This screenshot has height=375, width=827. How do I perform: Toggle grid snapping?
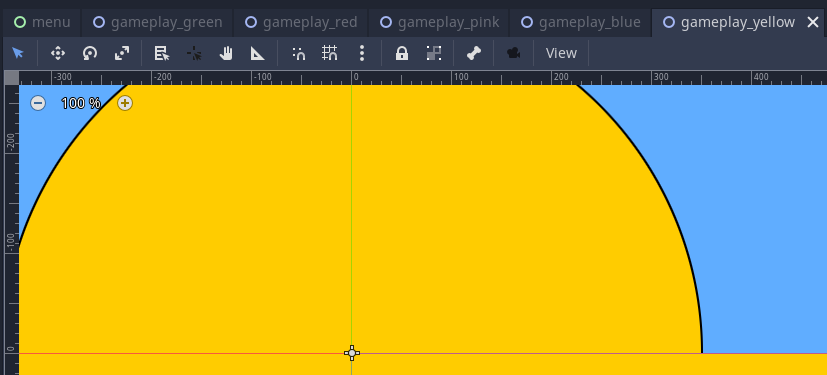[330, 53]
